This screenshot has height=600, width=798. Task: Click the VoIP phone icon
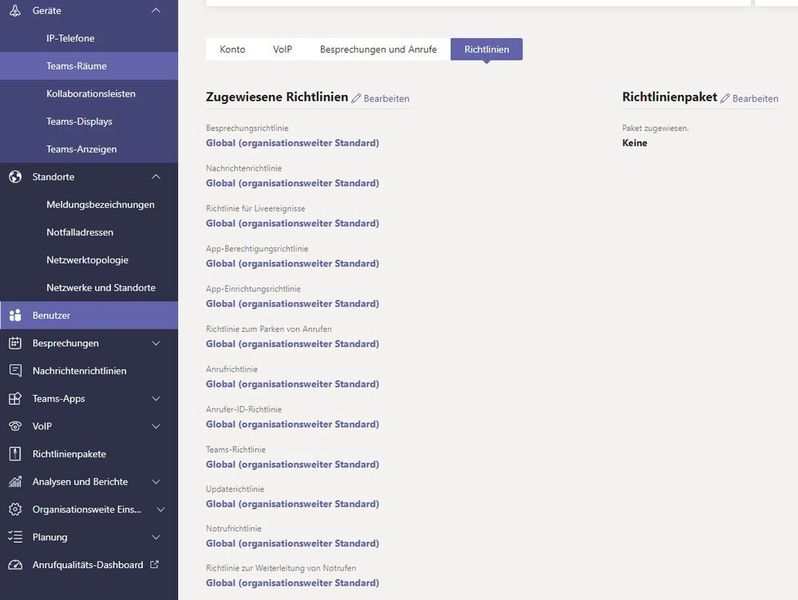point(15,426)
